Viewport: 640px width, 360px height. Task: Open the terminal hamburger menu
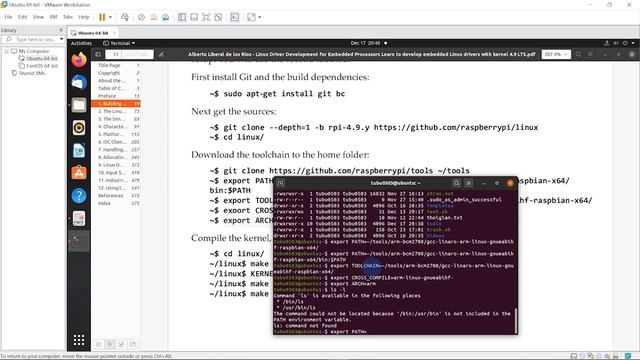[x=469, y=183]
